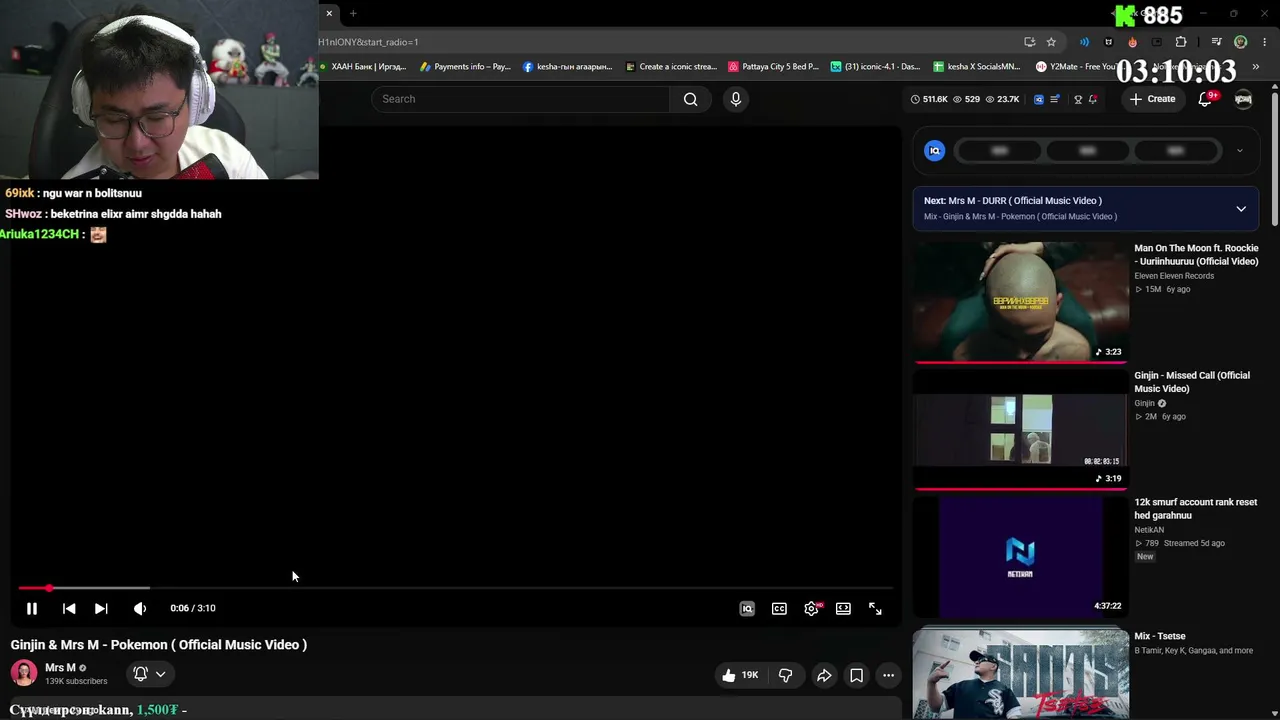This screenshot has width=1280, height=720.
Task: Open the Payments info bookmark
Action: point(465,67)
